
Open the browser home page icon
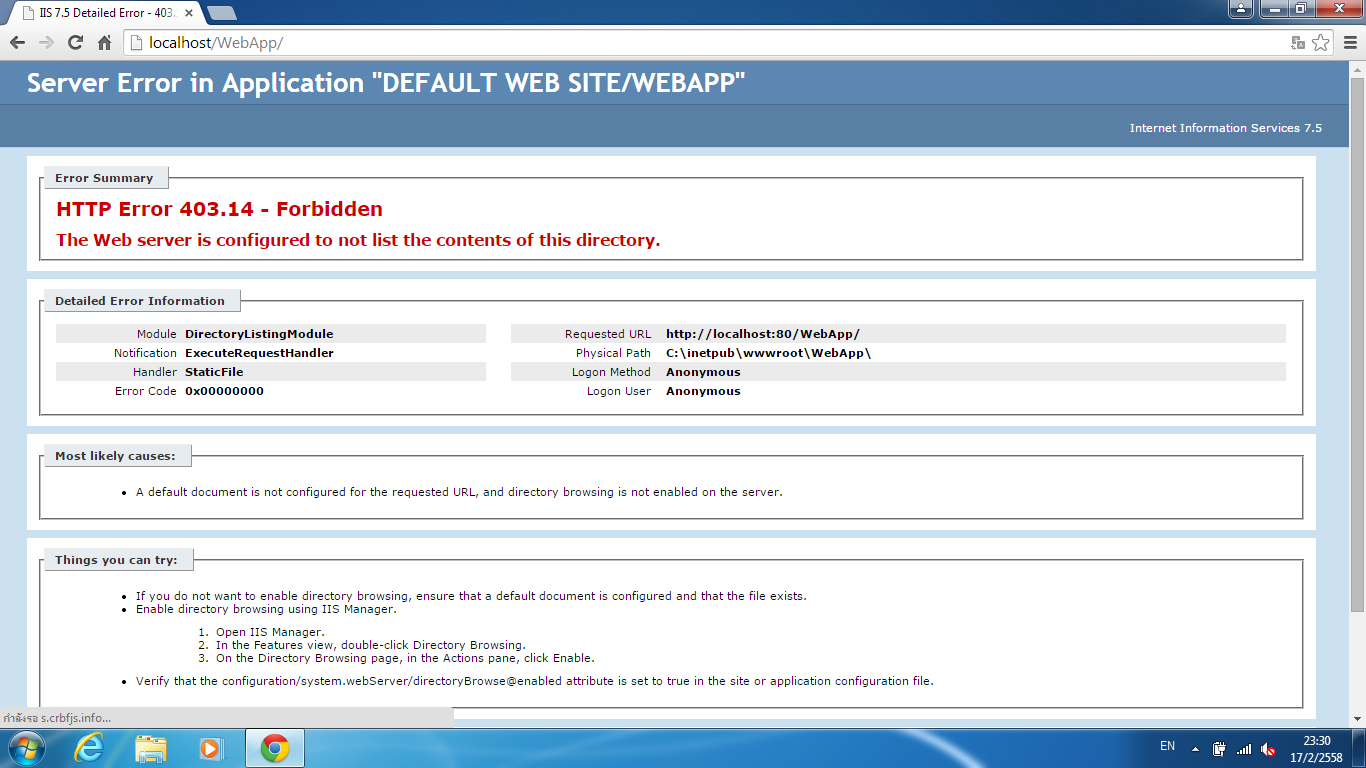[104, 43]
